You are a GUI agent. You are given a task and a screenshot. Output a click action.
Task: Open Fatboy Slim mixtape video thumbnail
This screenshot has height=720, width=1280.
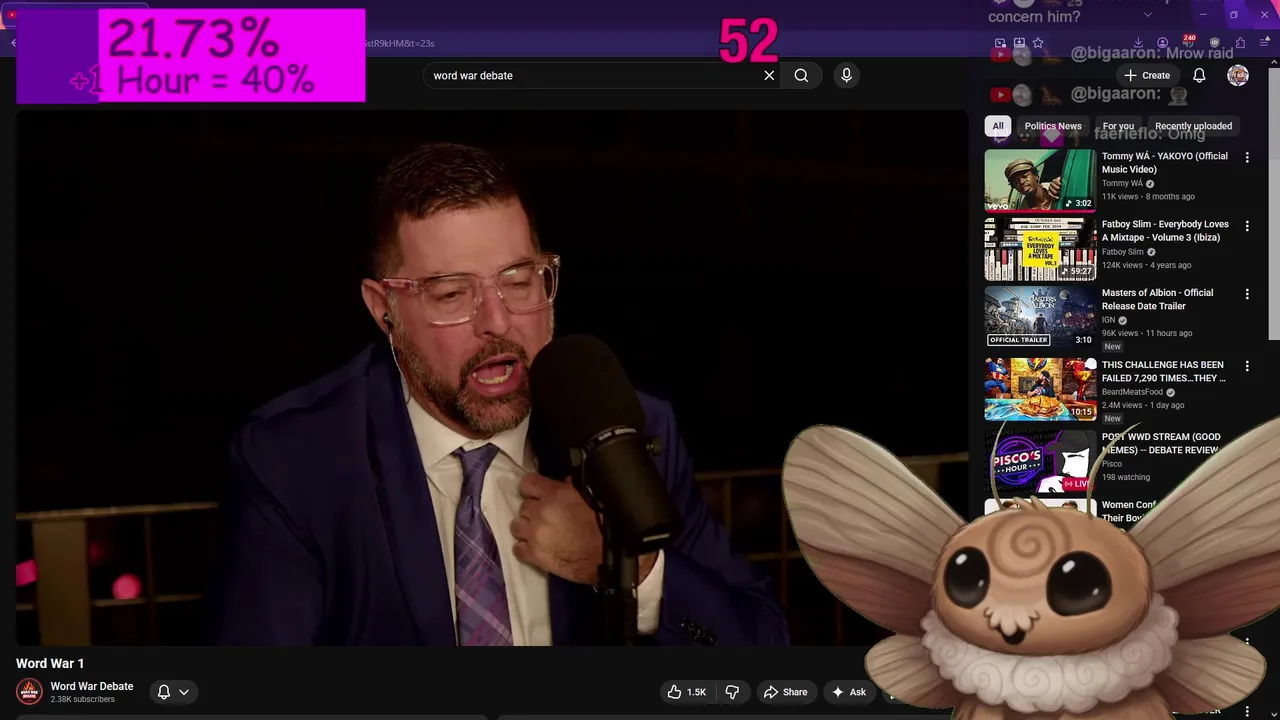(x=1040, y=249)
